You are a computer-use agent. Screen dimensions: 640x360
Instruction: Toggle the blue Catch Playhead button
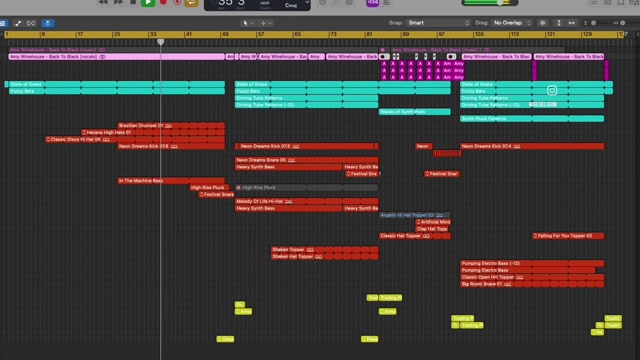(48, 23)
